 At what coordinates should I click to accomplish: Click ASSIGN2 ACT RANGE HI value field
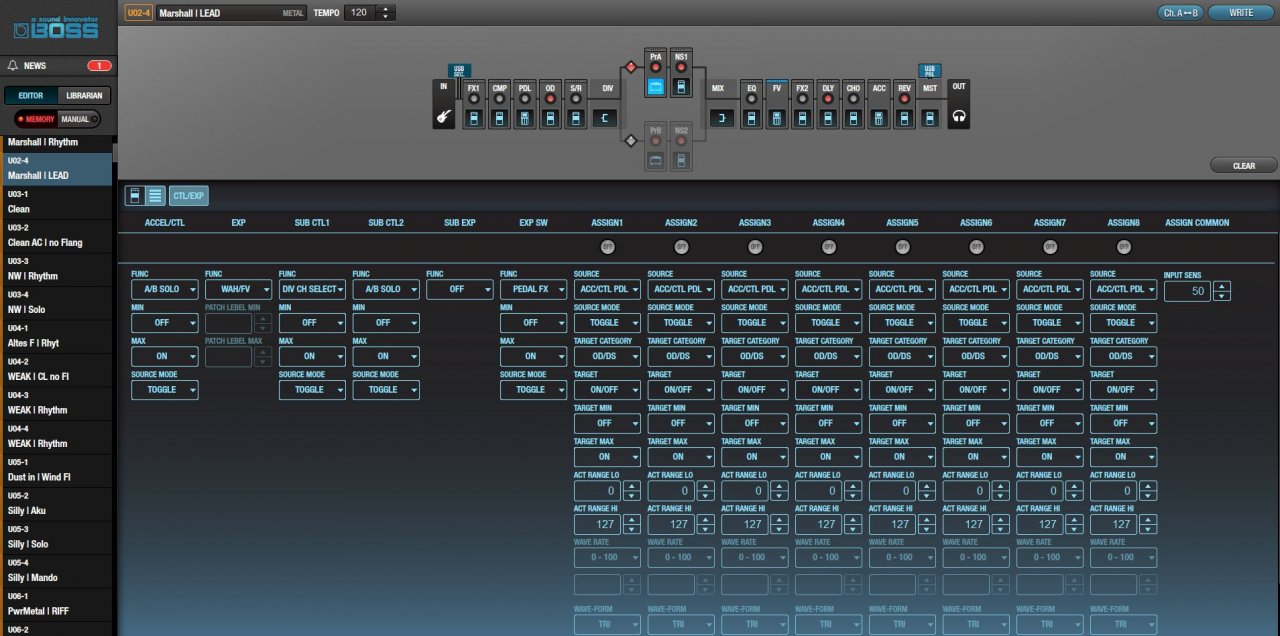(x=671, y=524)
